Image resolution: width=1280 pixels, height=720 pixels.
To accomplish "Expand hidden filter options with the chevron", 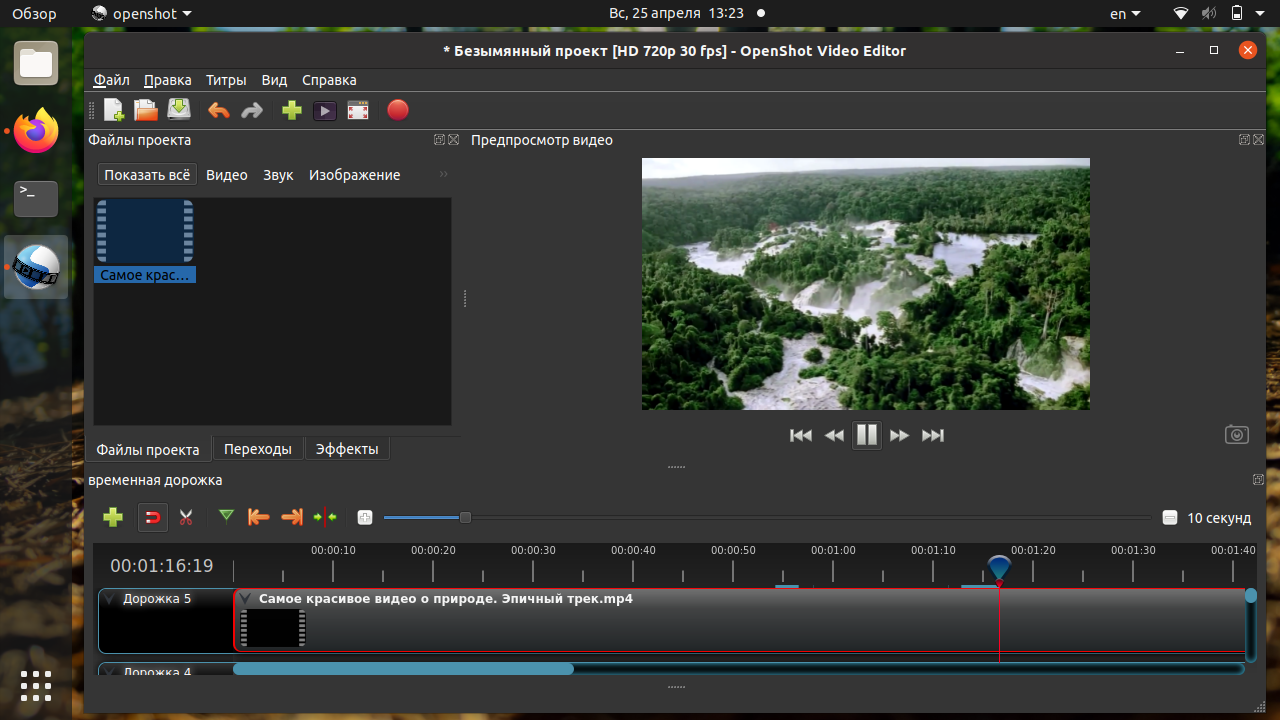I will 444,174.
